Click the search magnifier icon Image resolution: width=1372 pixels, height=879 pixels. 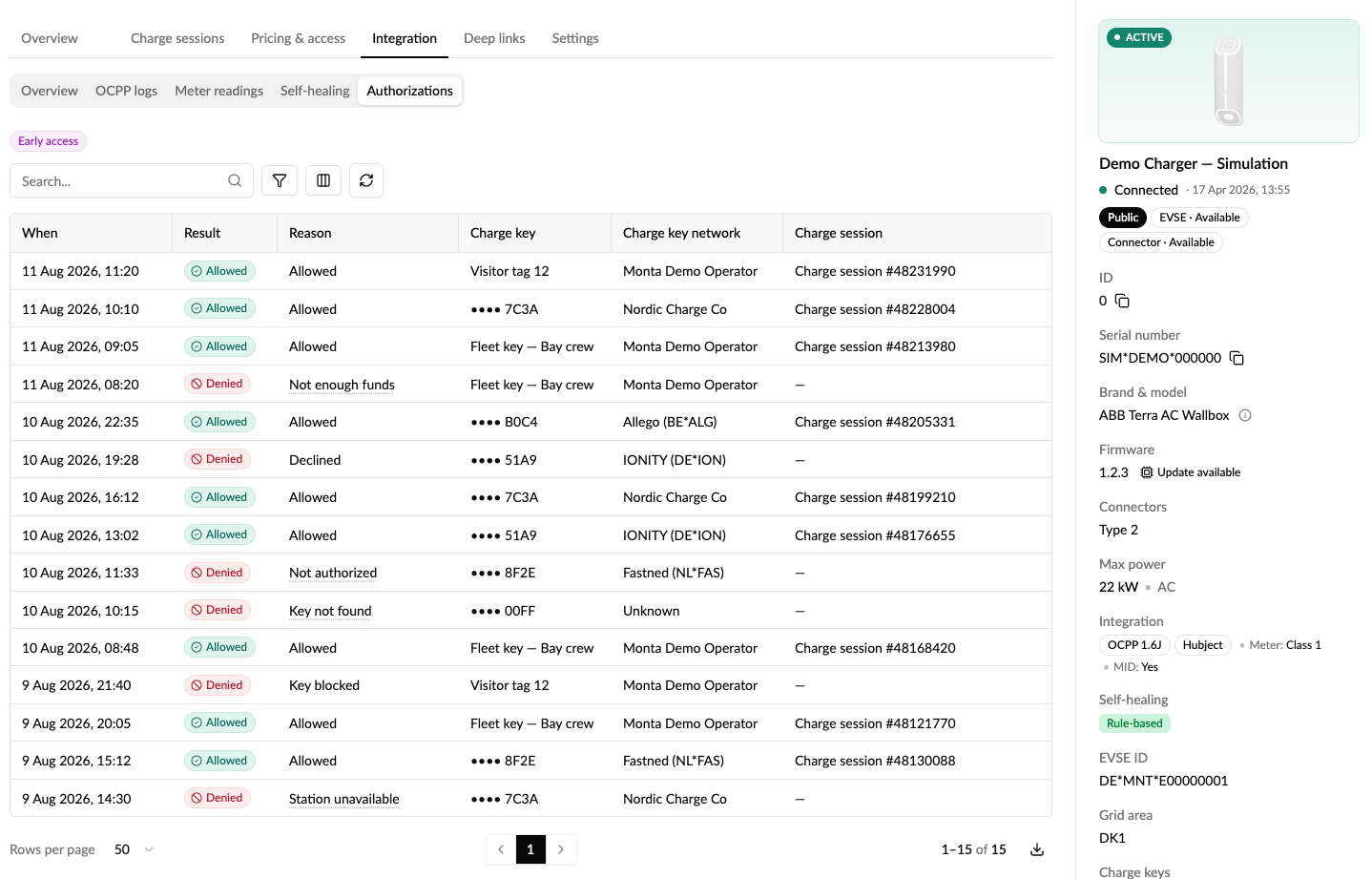235,180
